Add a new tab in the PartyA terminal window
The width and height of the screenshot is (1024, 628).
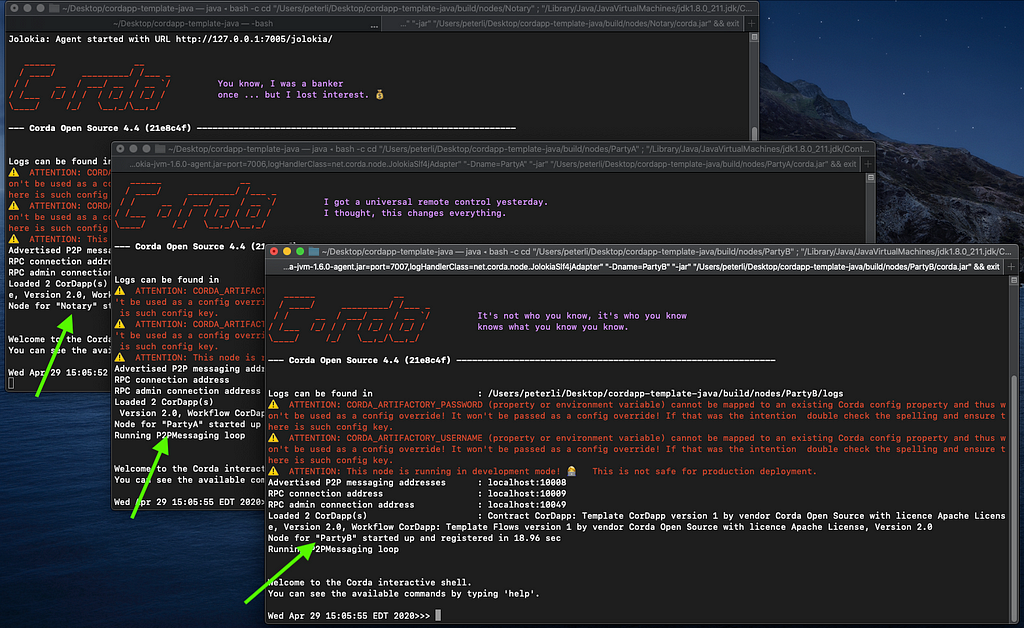(868, 164)
